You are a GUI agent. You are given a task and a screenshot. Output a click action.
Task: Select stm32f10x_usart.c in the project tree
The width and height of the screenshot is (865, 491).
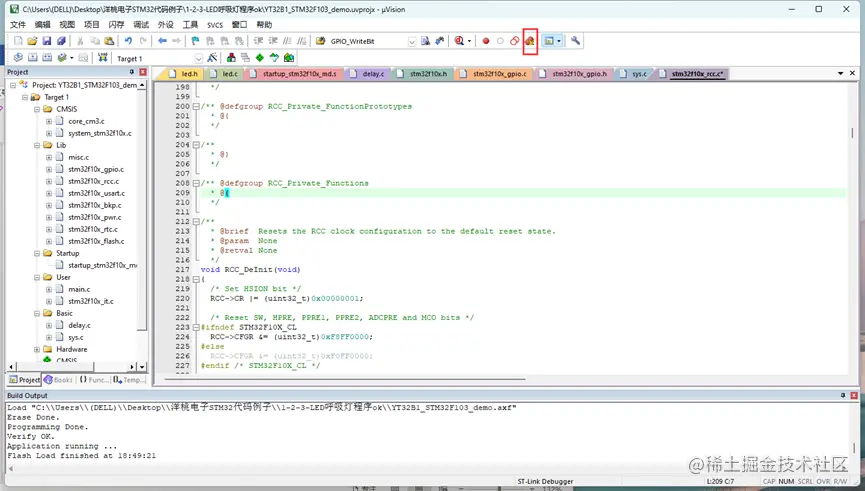pos(97,193)
